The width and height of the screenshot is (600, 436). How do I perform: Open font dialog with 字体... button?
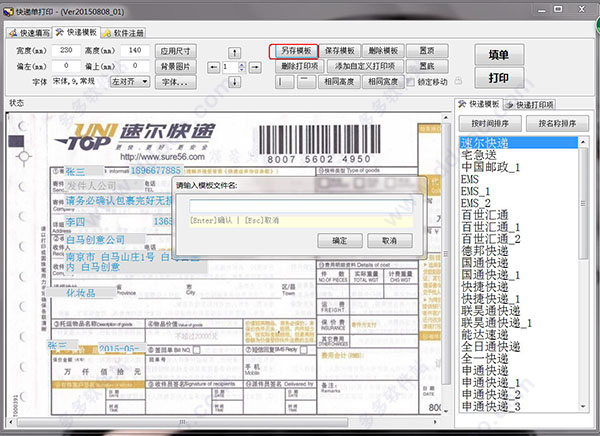176,82
